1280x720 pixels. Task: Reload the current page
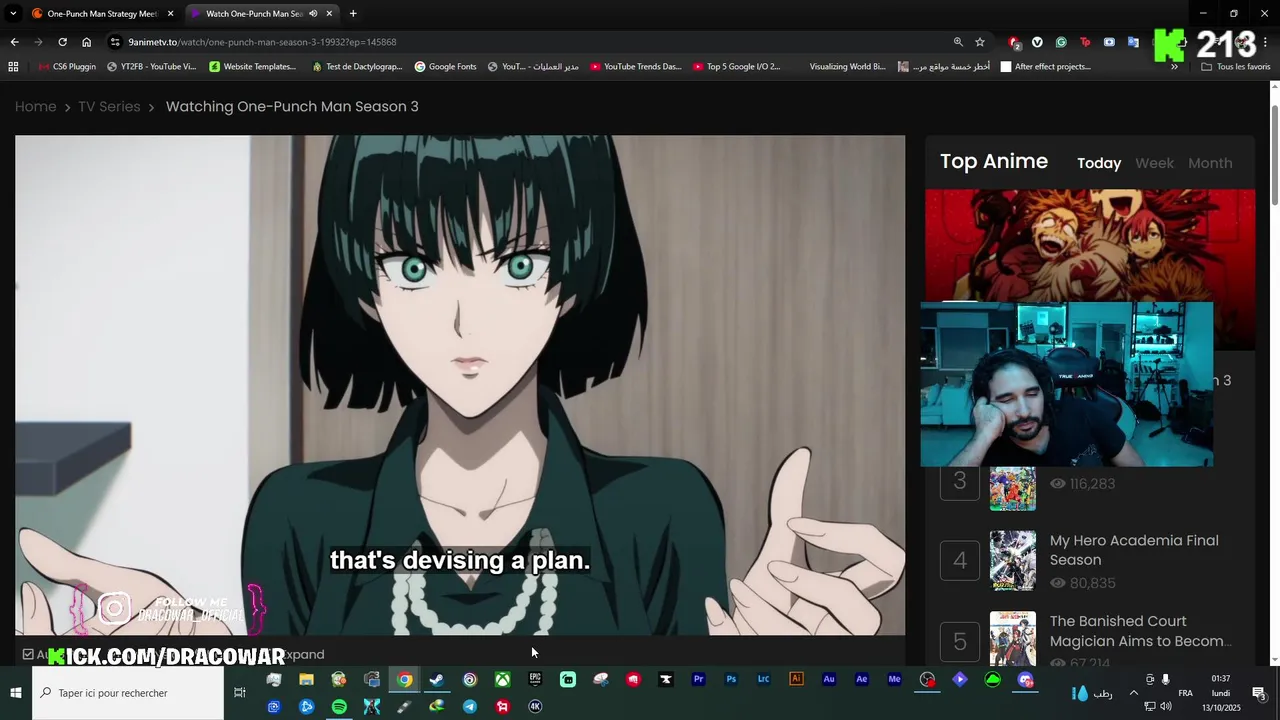coord(62,42)
